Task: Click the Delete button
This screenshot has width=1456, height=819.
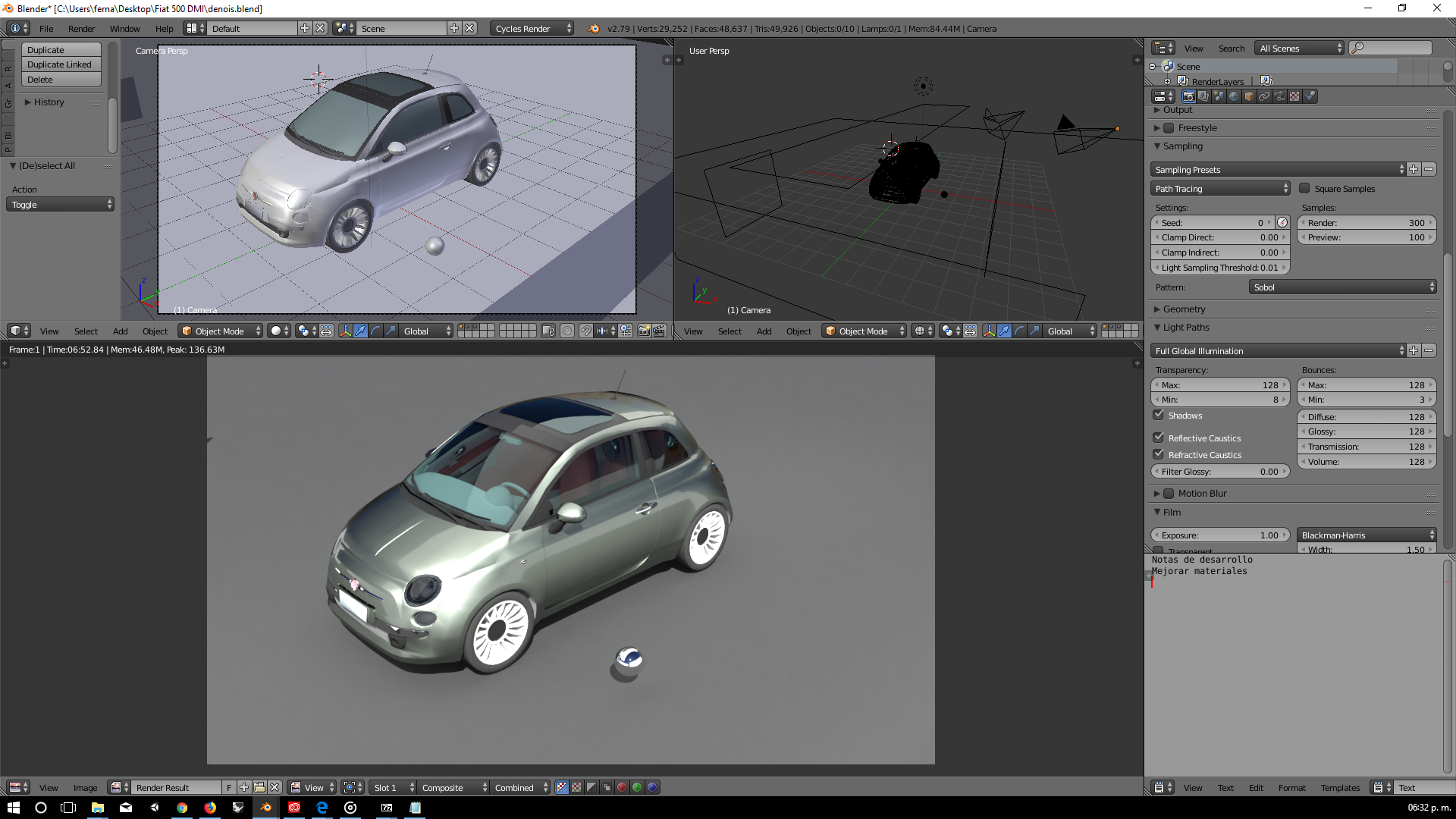Action: point(61,80)
